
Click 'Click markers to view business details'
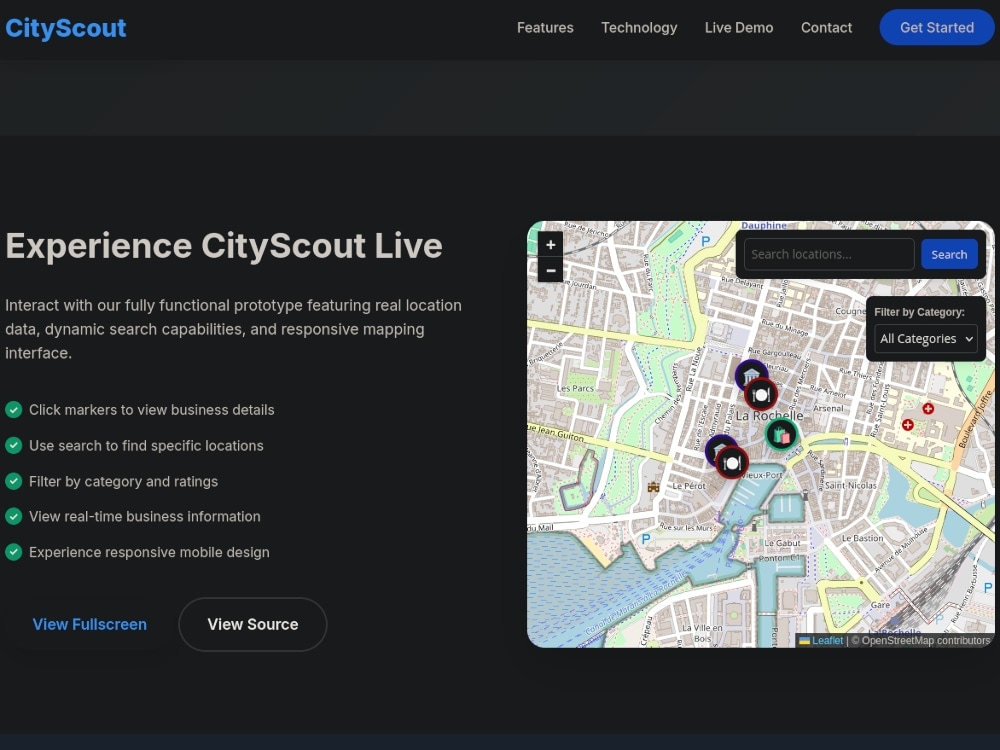pyautogui.click(x=152, y=410)
